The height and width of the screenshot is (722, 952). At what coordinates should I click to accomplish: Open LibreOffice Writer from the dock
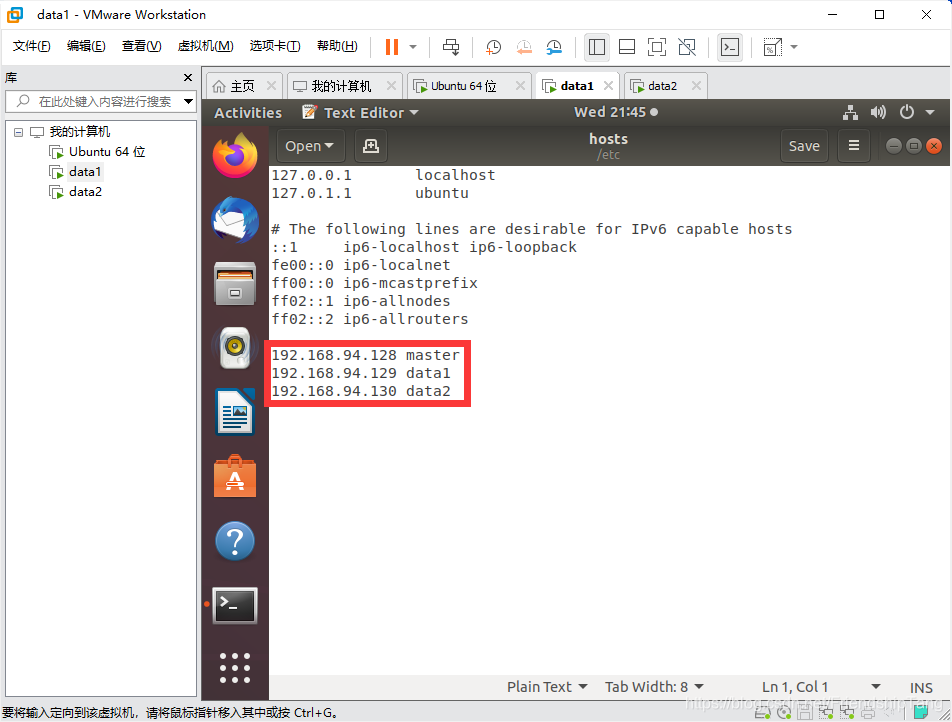[235, 412]
